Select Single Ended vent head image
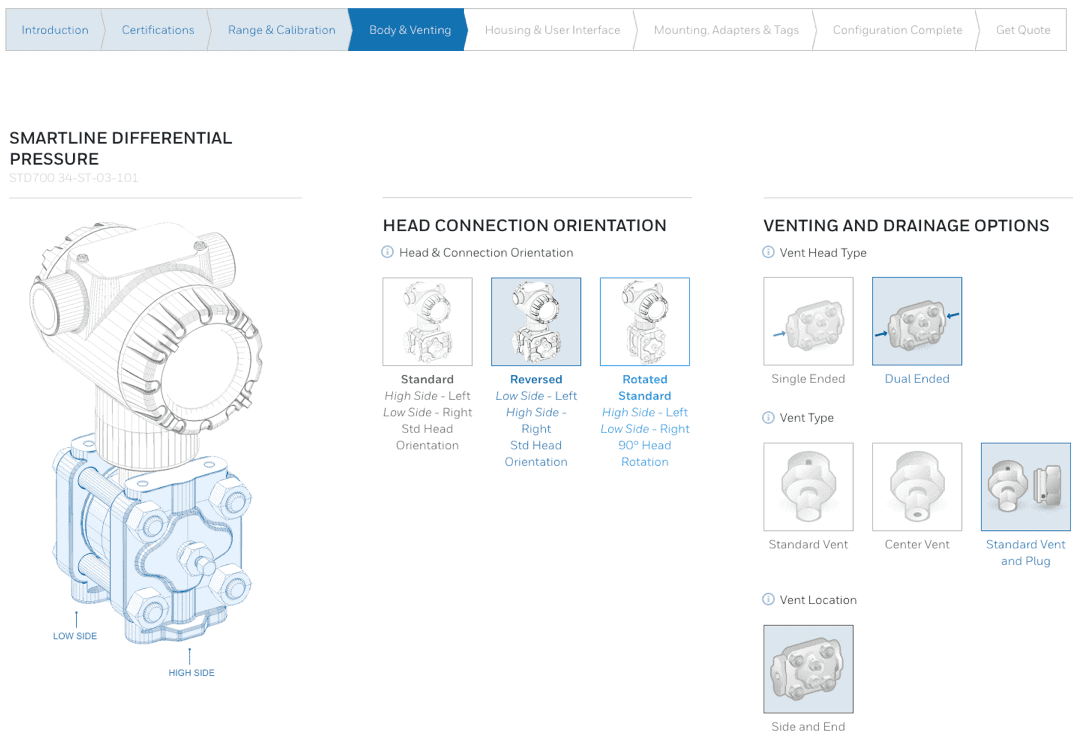The height and width of the screenshot is (738, 1073). click(x=808, y=321)
